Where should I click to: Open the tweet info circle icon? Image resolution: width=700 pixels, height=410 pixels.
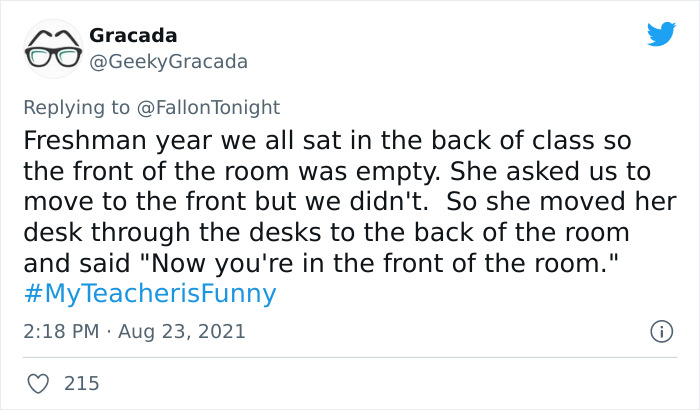click(660, 331)
